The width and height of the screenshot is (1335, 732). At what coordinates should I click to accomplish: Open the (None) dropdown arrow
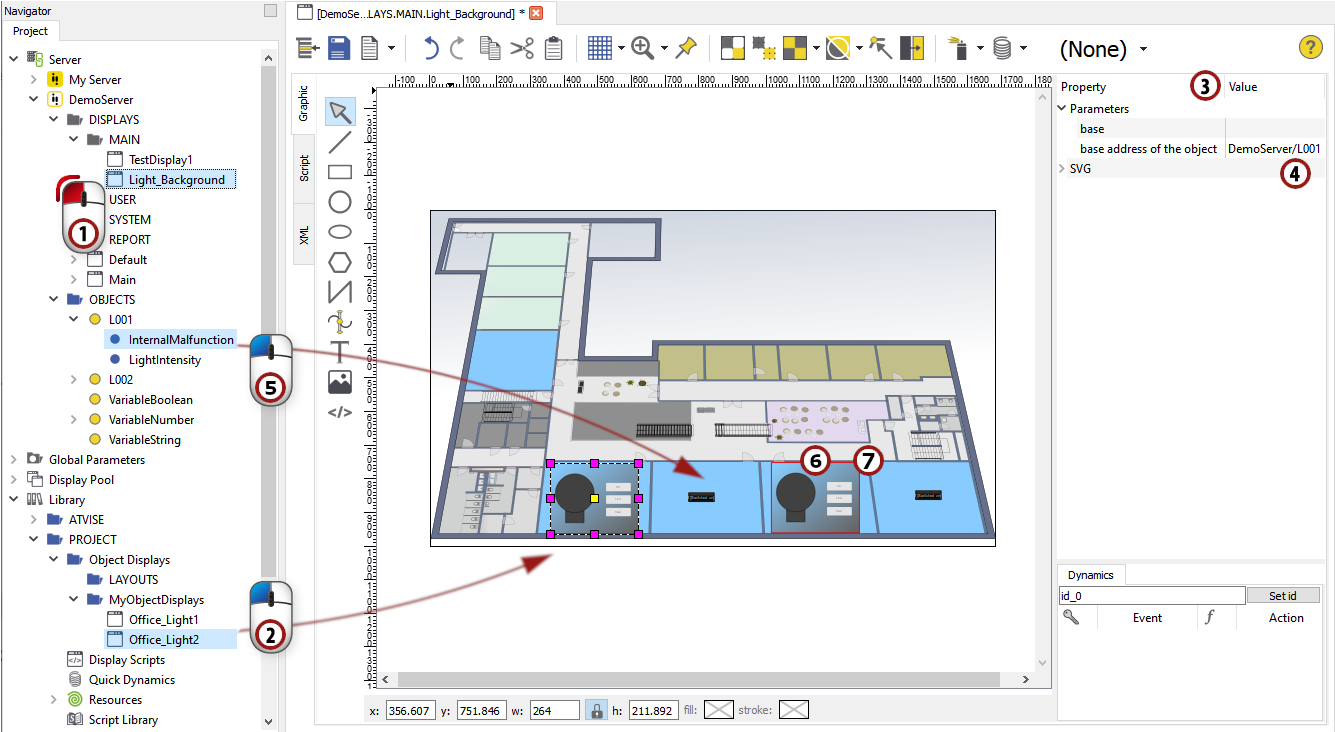(x=1143, y=49)
